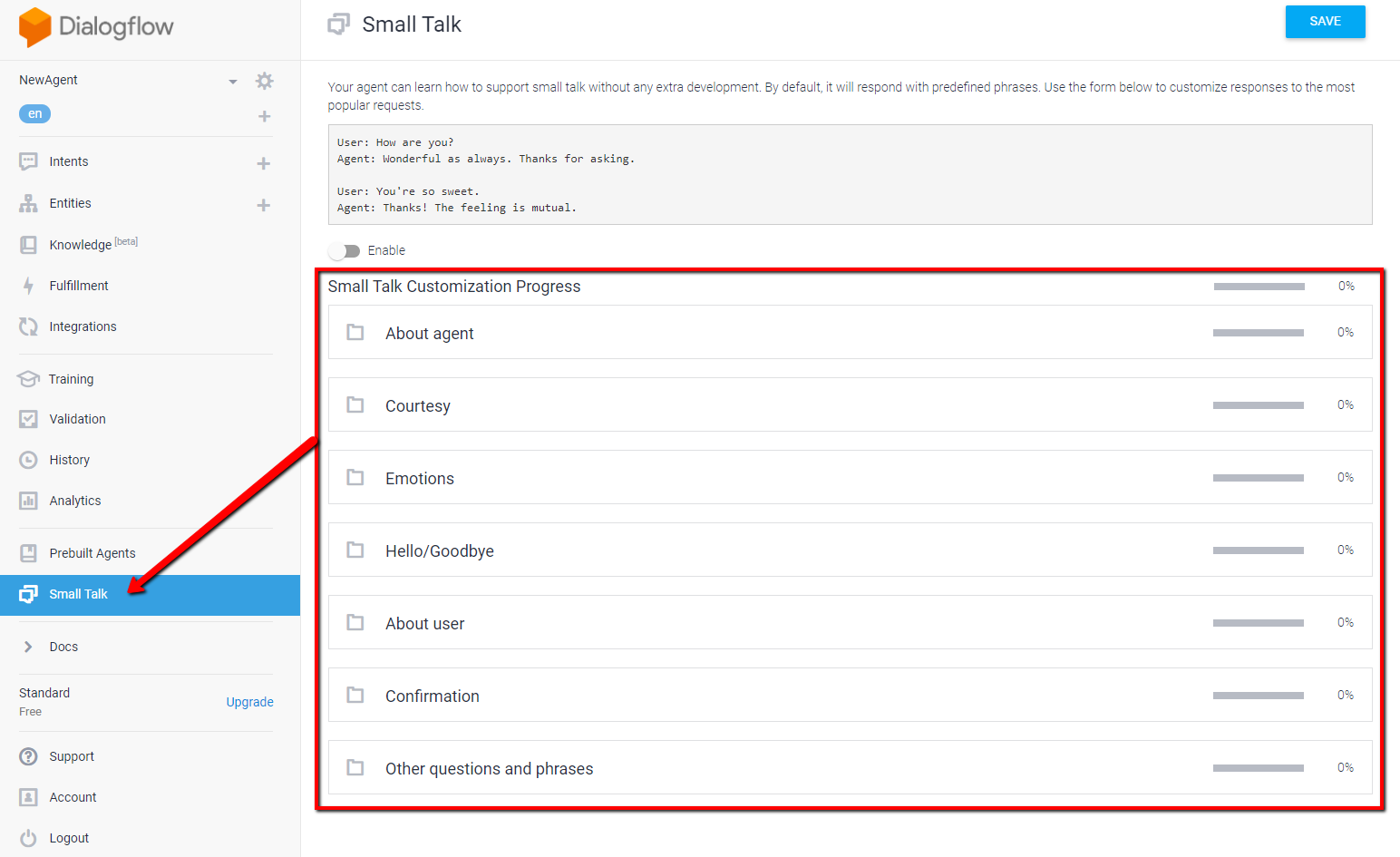Expand the Emotions section
1400x857 pixels.
coord(850,478)
